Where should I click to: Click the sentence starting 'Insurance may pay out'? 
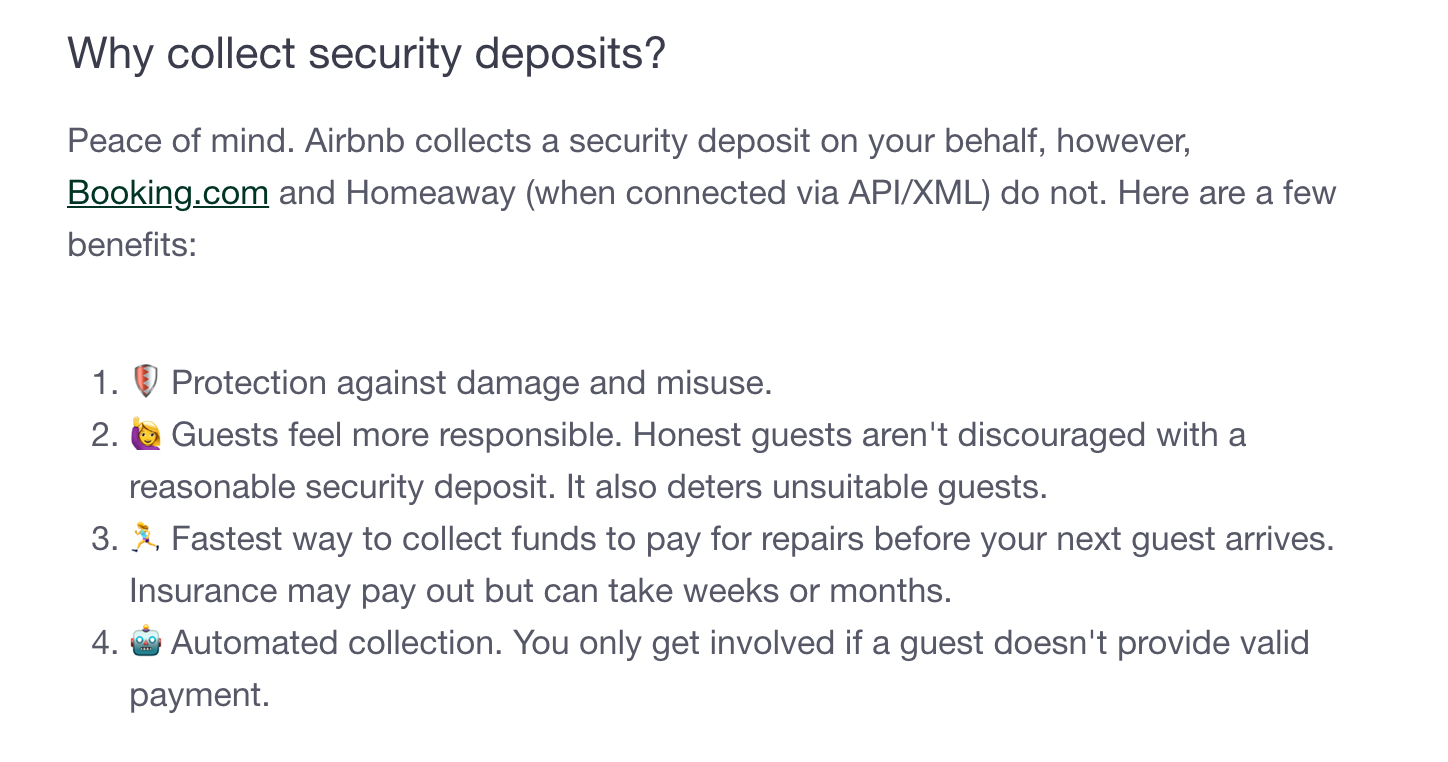(x=540, y=591)
